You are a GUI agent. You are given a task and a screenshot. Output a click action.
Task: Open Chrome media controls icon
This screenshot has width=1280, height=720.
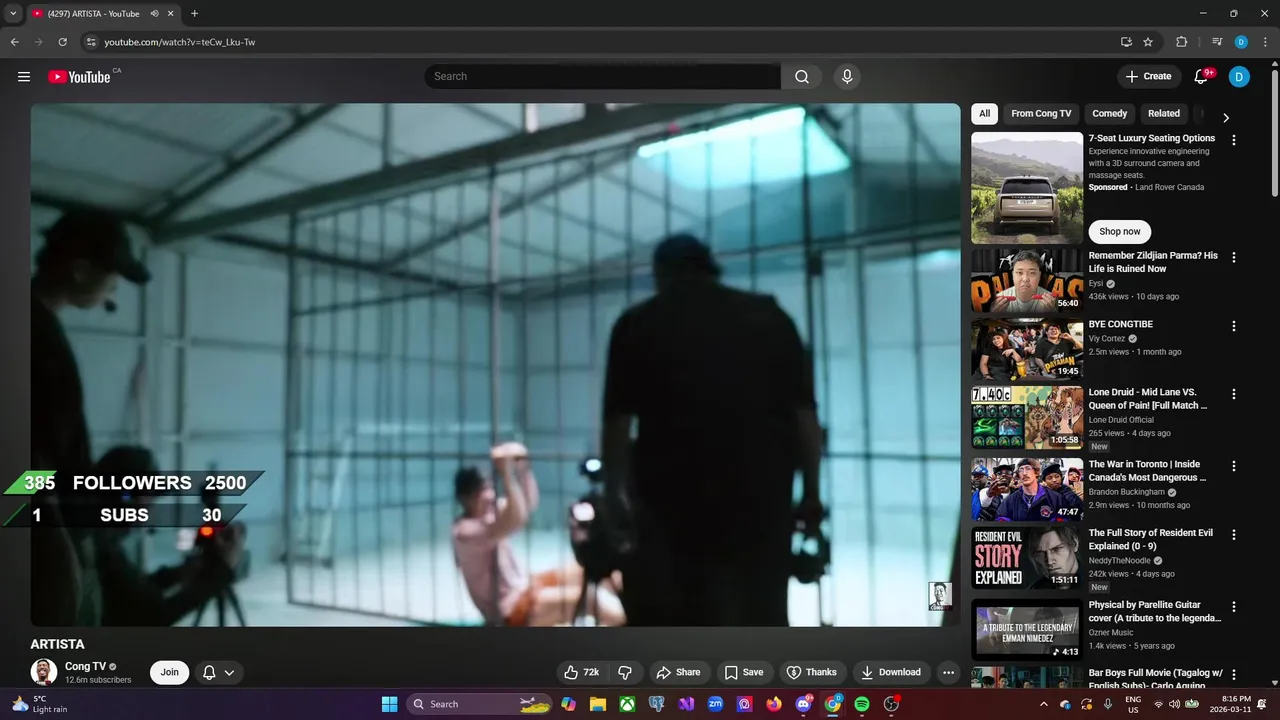click(x=1217, y=42)
